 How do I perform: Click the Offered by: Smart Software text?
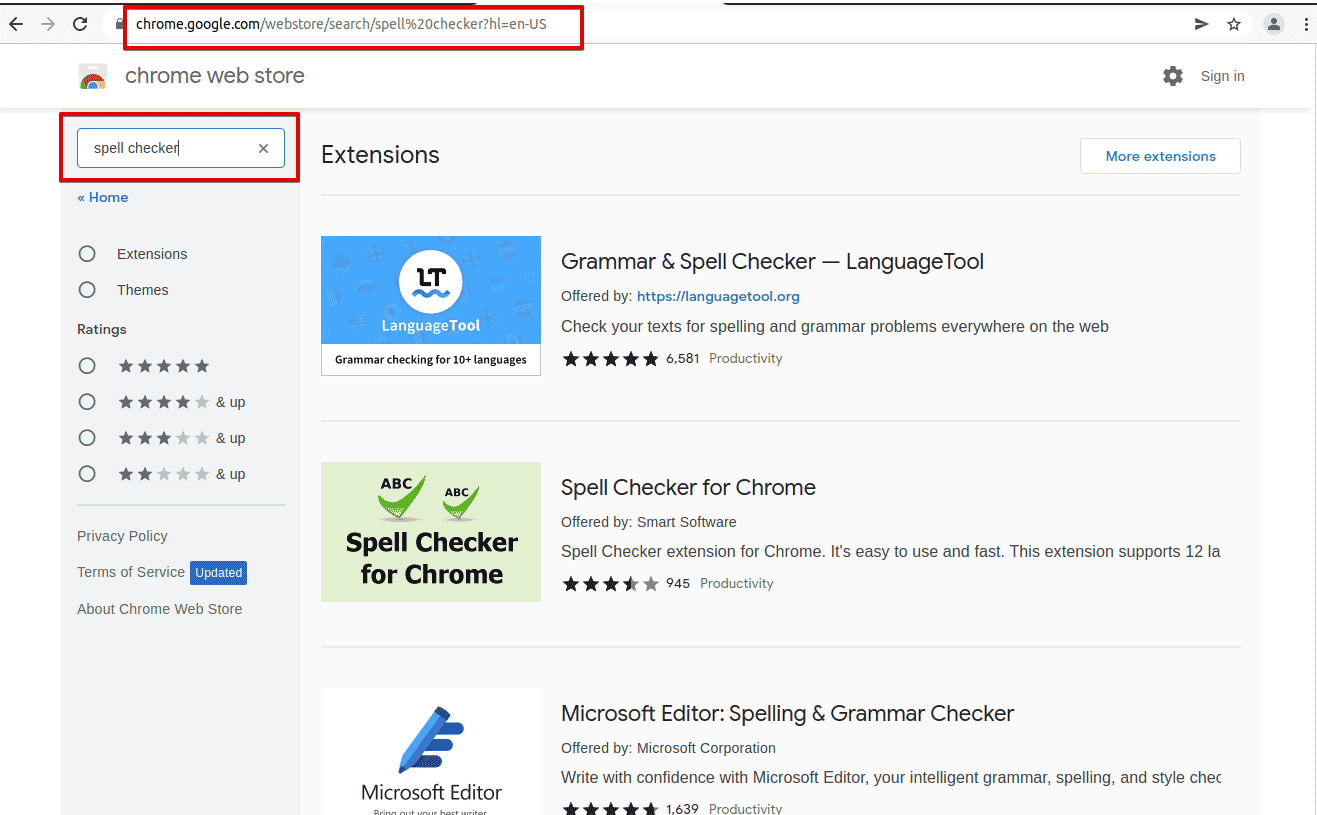(x=648, y=522)
